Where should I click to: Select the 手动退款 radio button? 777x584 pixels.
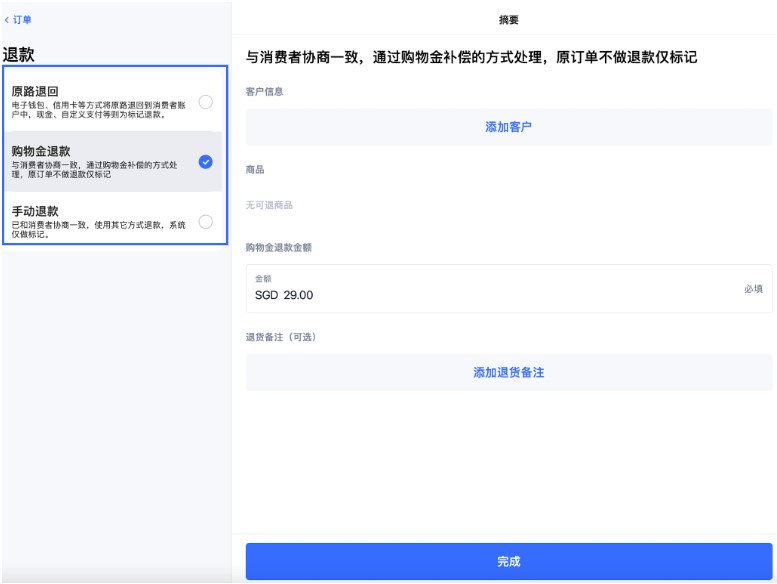205,222
